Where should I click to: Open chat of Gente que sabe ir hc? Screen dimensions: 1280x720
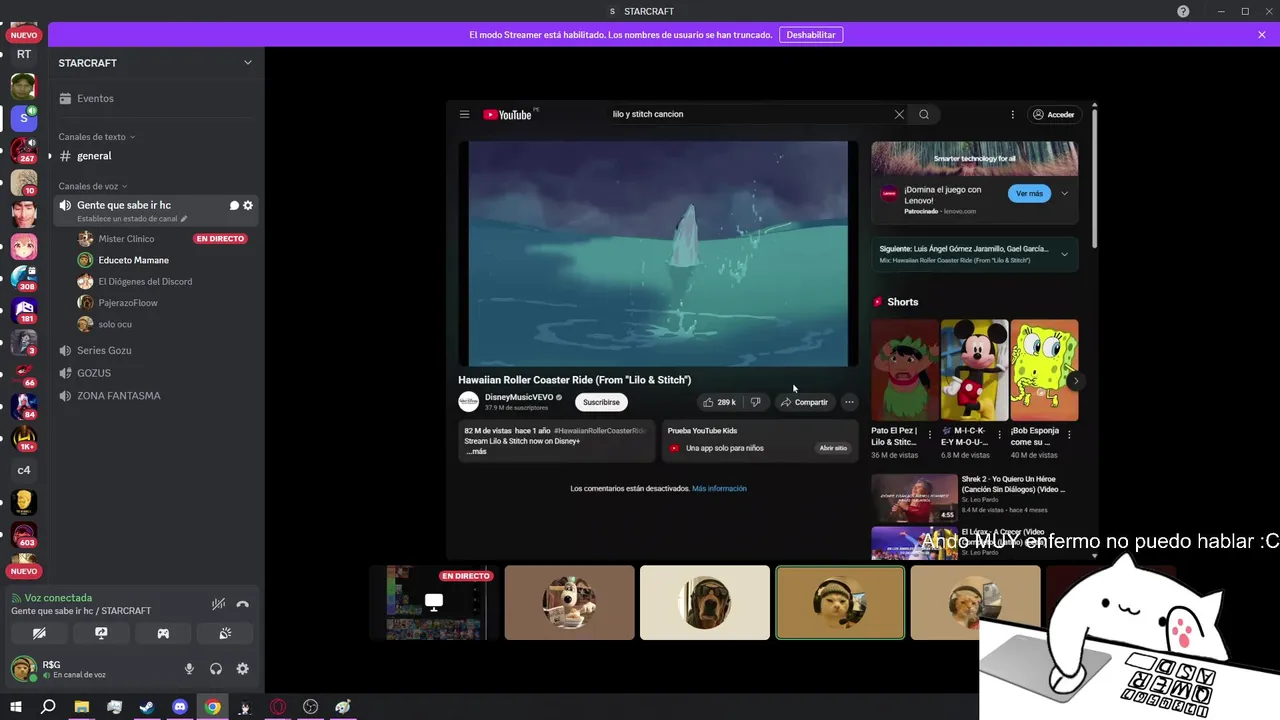pyautogui.click(x=234, y=205)
